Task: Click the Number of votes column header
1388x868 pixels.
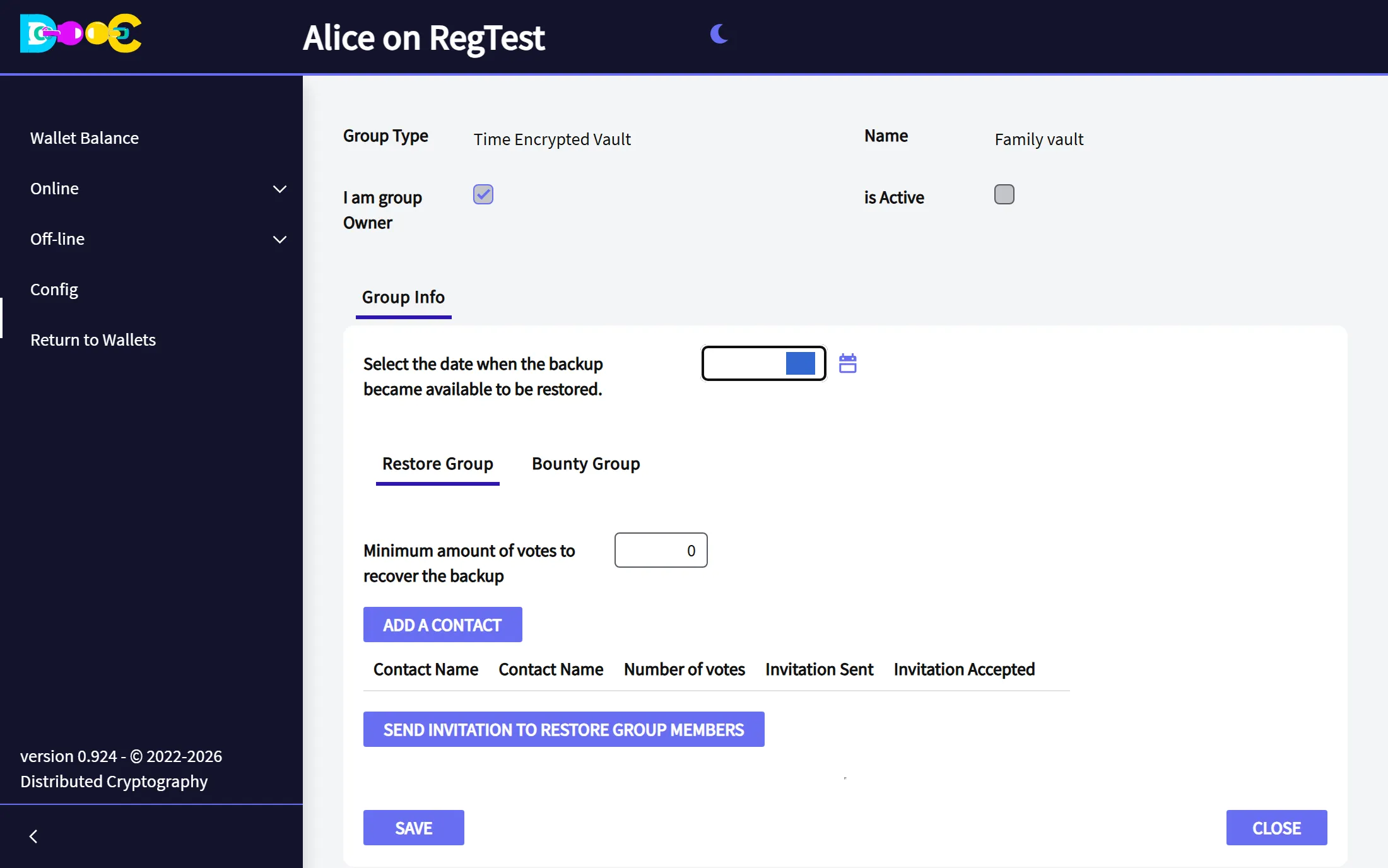Action: pos(685,669)
